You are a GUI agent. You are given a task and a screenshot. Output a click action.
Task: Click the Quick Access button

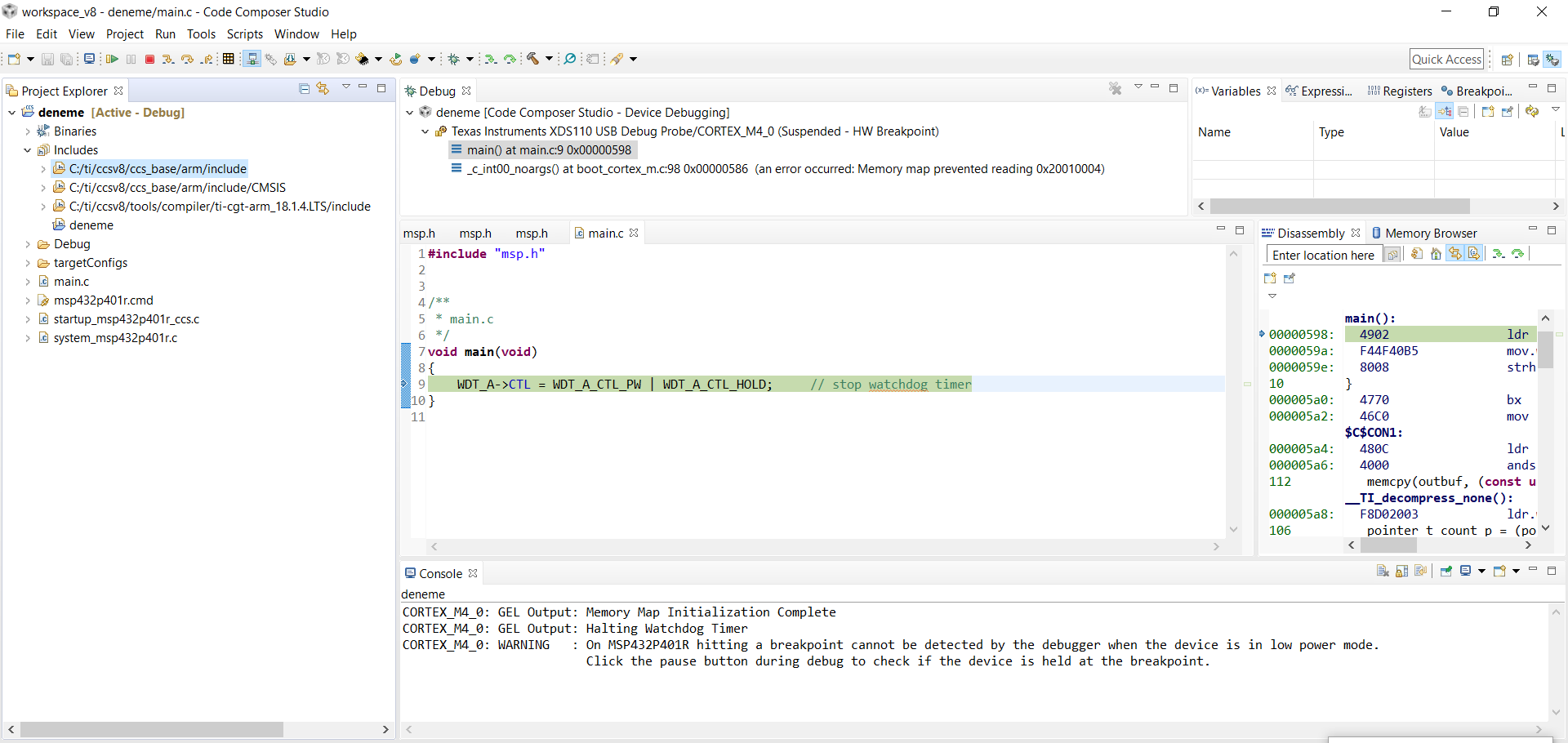click(x=1446, y=59)
